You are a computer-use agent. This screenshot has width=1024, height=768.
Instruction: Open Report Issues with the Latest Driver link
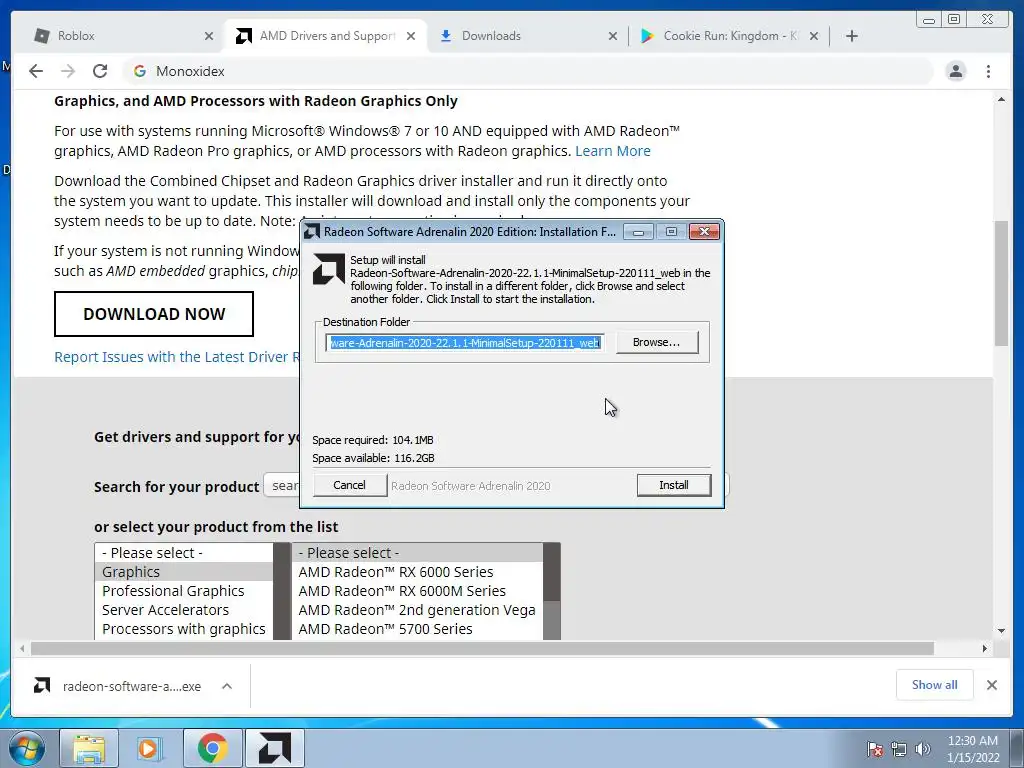(177, 357)
